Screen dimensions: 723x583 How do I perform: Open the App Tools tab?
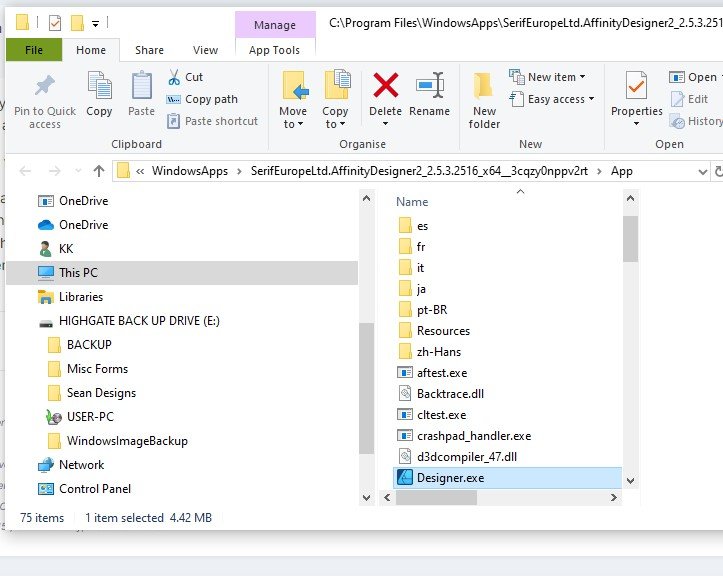[274, 50]
